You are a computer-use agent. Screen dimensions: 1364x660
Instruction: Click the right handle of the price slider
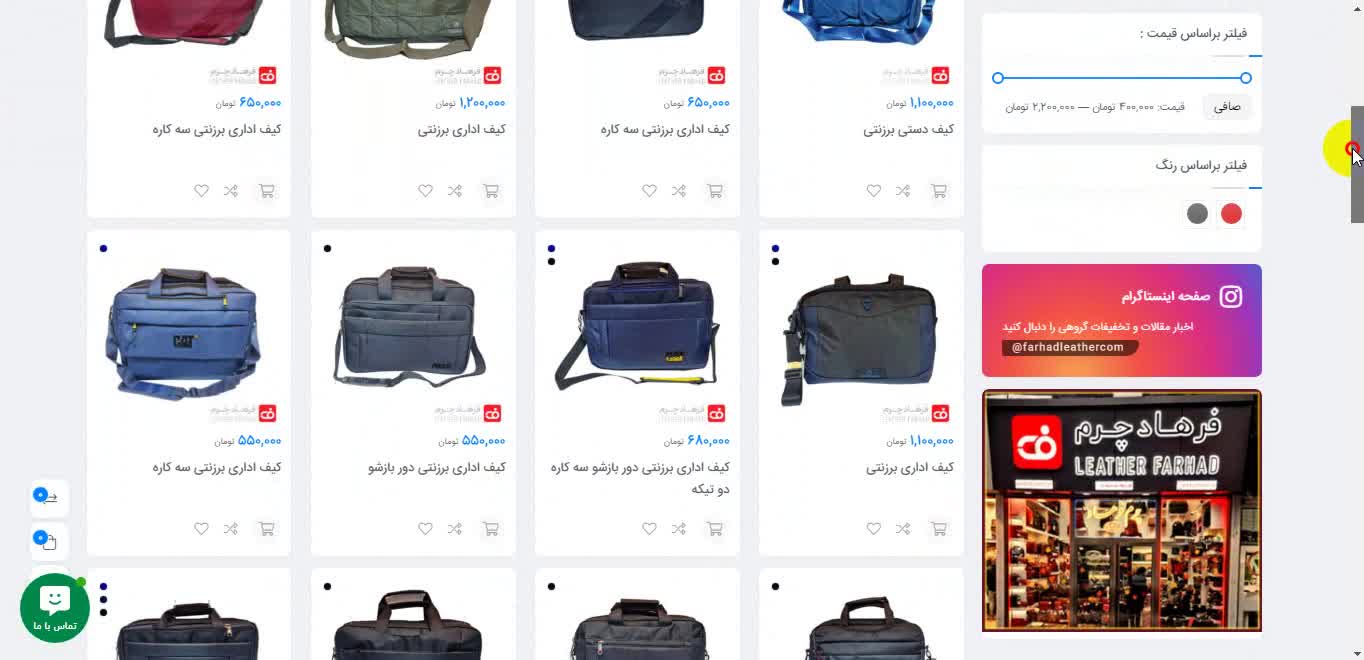(x=1245, y=78)
